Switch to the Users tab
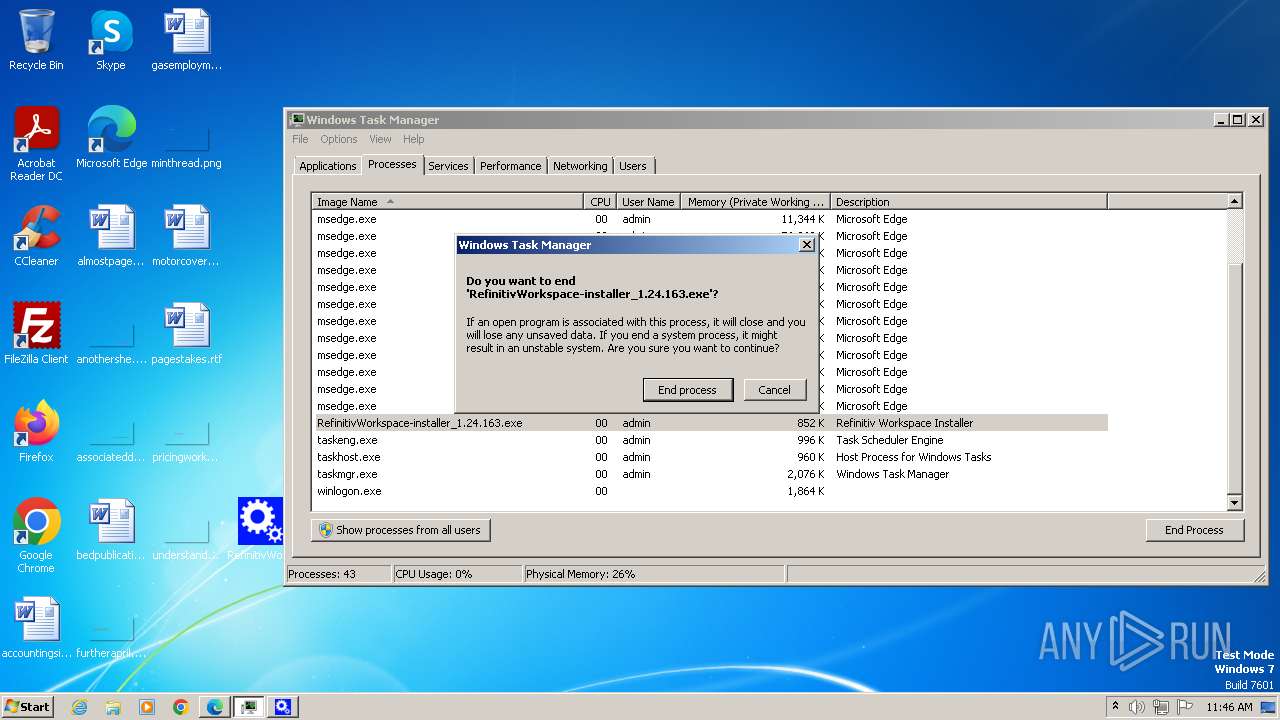 coord(633,166)
